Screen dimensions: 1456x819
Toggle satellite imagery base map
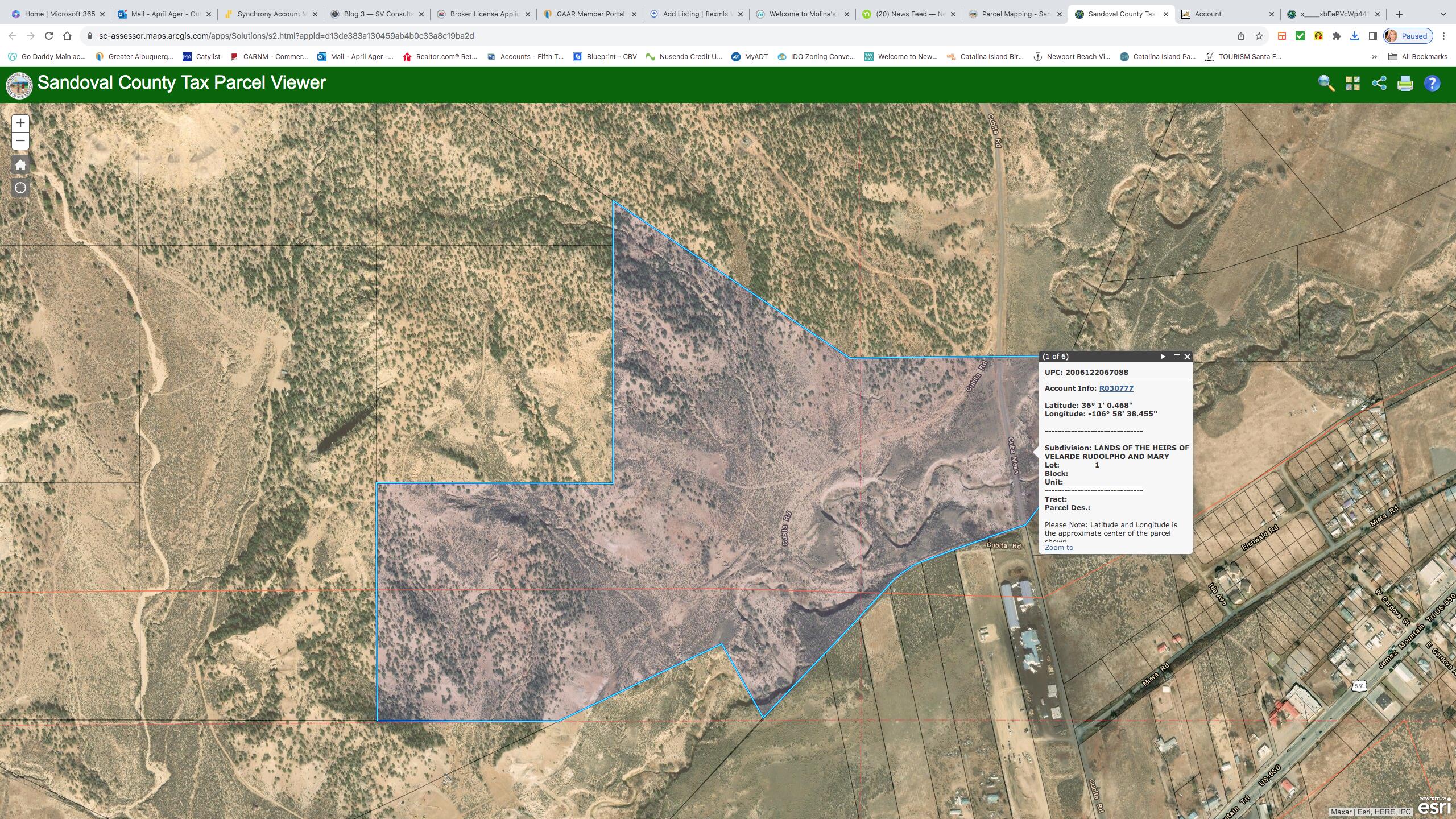click(x=1353, y=83)
